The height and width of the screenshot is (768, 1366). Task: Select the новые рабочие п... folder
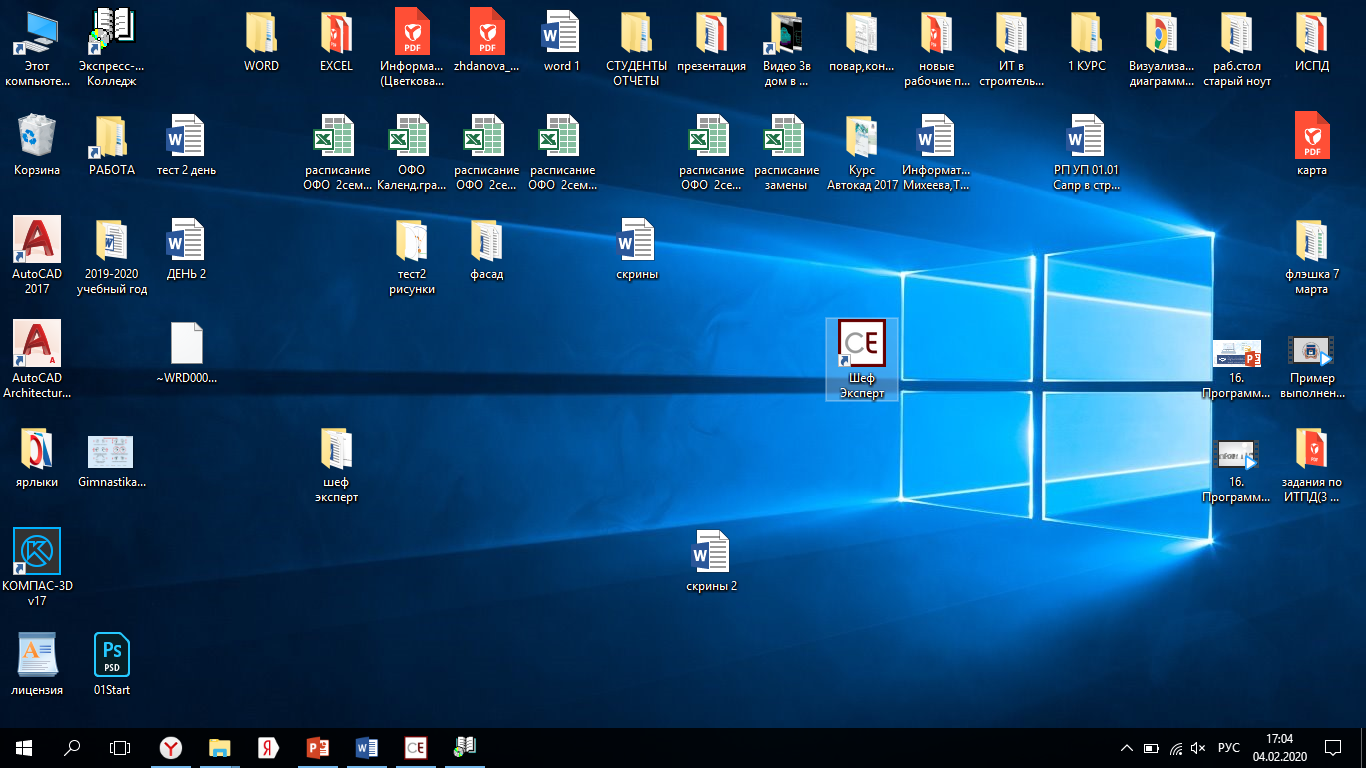point(937,48)
